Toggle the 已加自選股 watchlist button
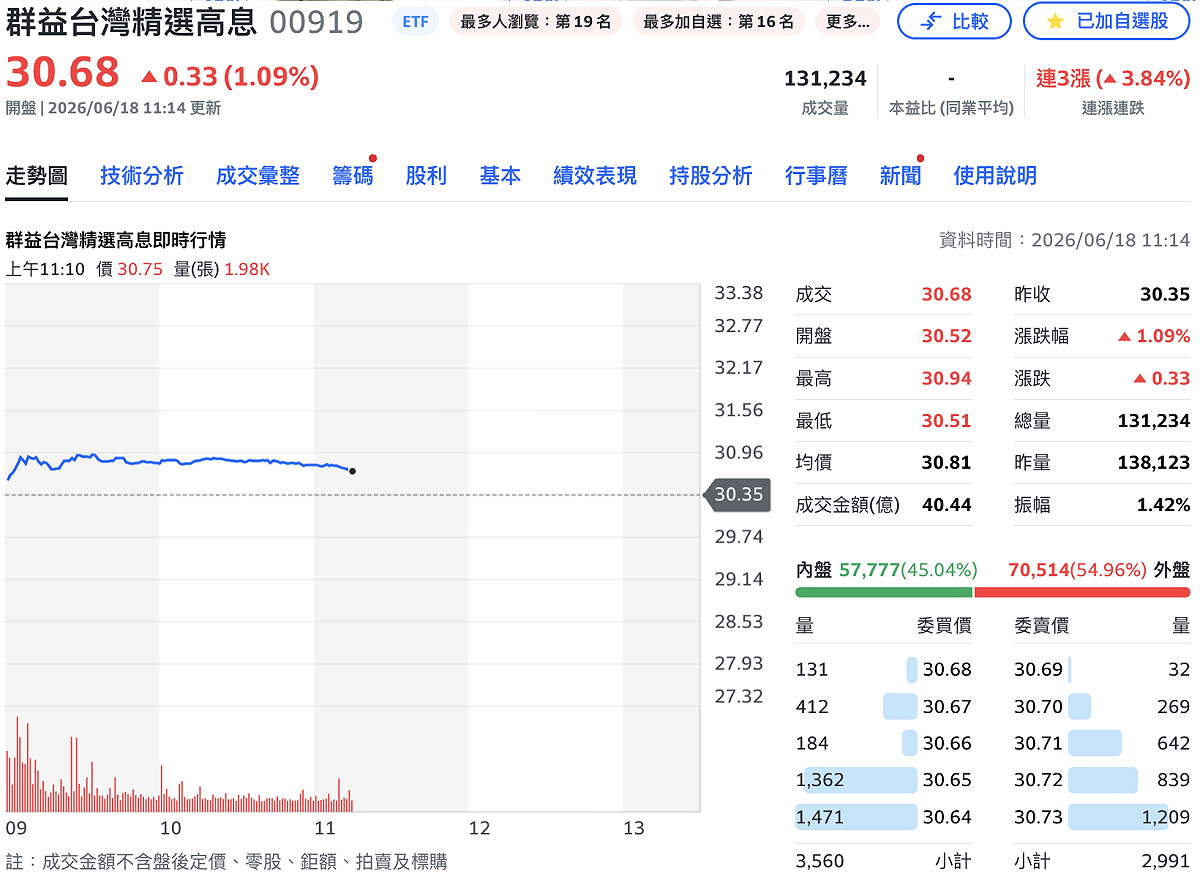1200x879 pixels. pos(1106,21)
